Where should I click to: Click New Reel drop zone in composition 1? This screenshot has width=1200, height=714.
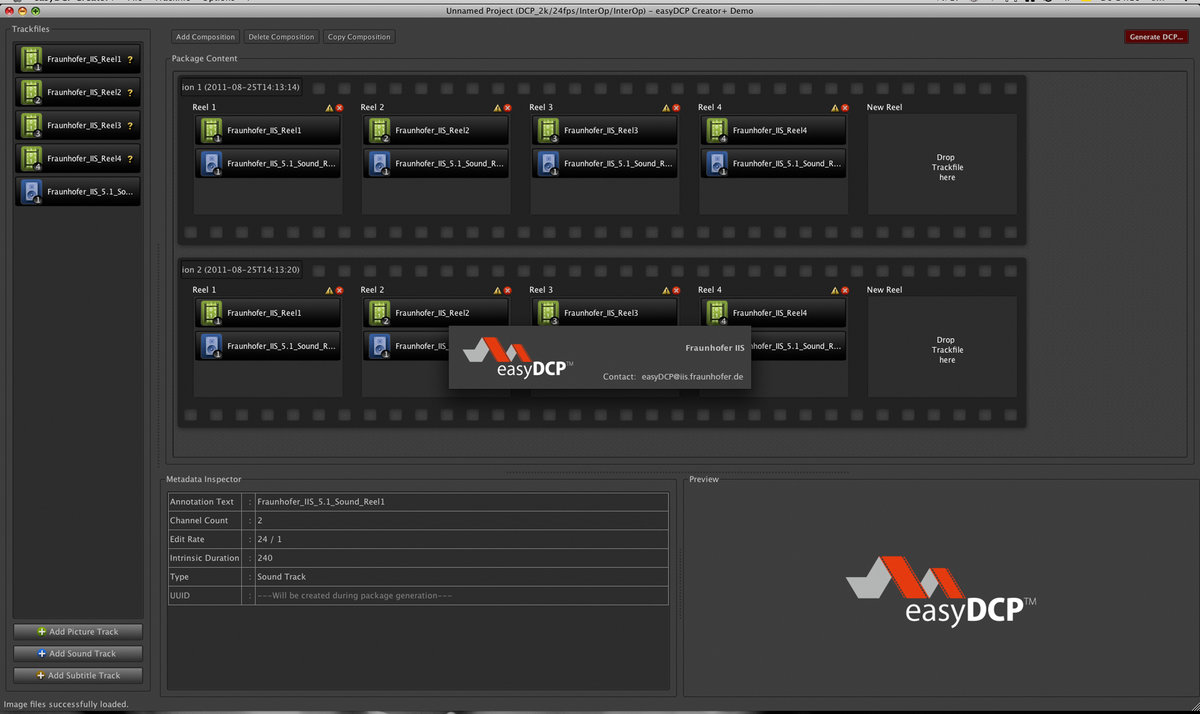pyautogui.click(x=942, y=164)
